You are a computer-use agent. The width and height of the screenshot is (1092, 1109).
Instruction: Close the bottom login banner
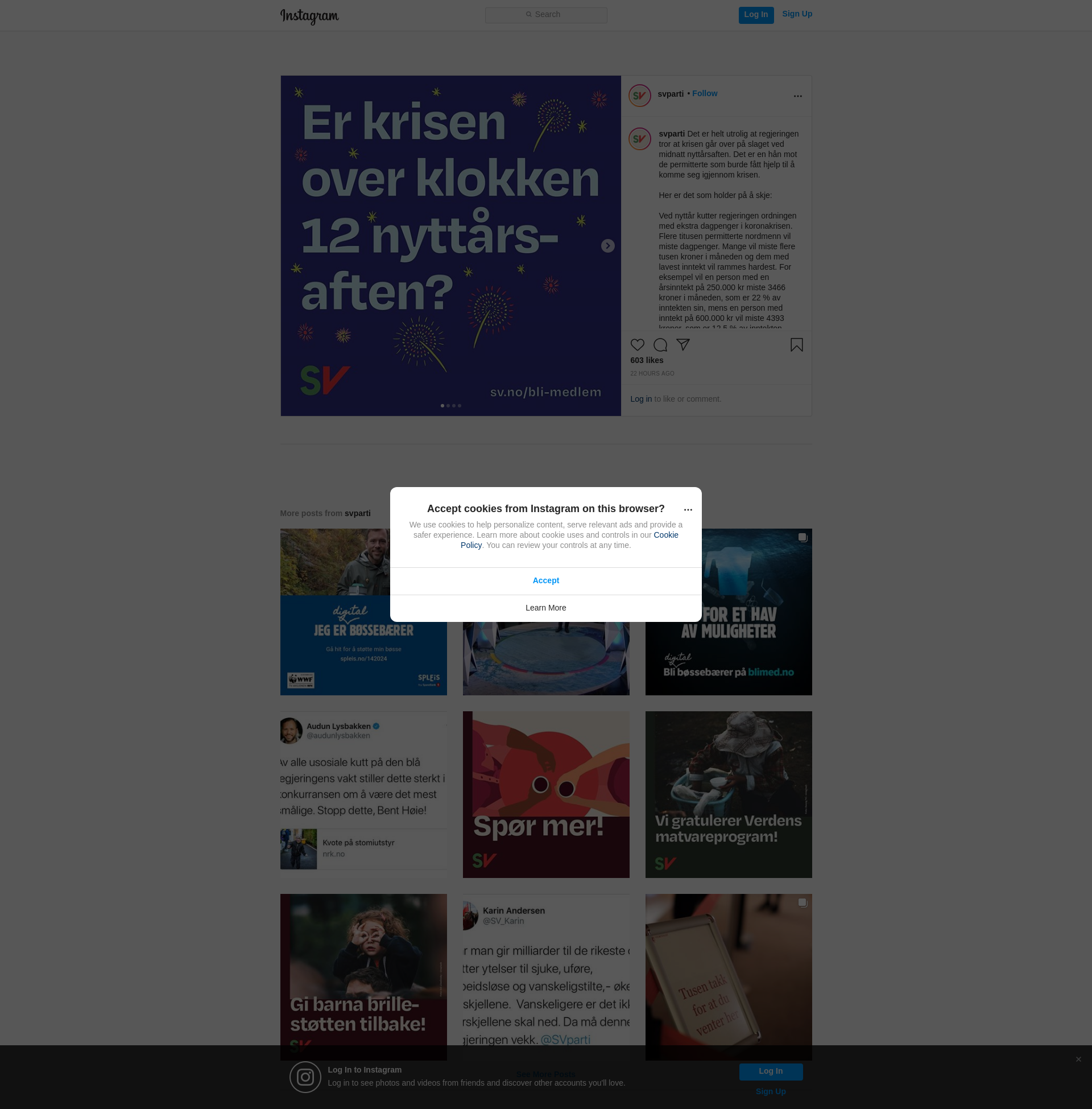coord(1078,1059)
